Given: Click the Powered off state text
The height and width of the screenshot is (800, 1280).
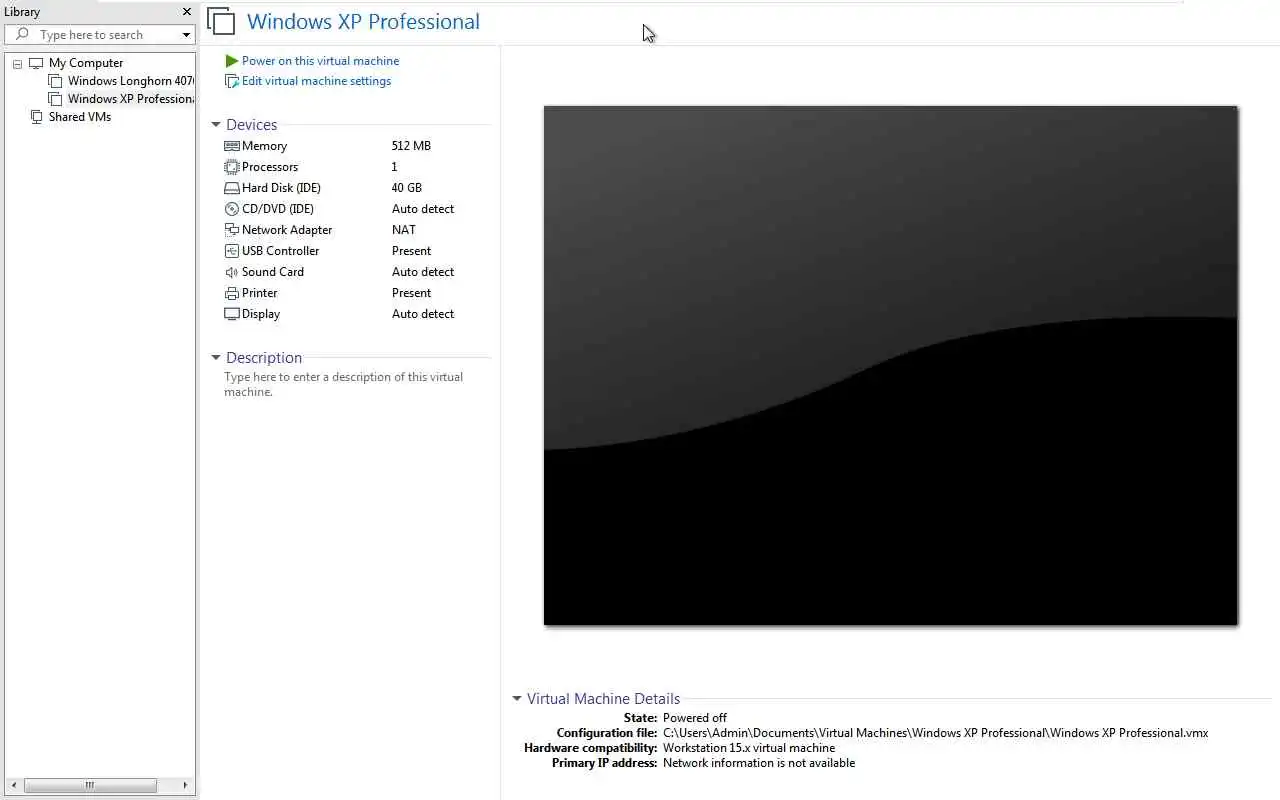Looking at the screenshot, I should [695, 718].
